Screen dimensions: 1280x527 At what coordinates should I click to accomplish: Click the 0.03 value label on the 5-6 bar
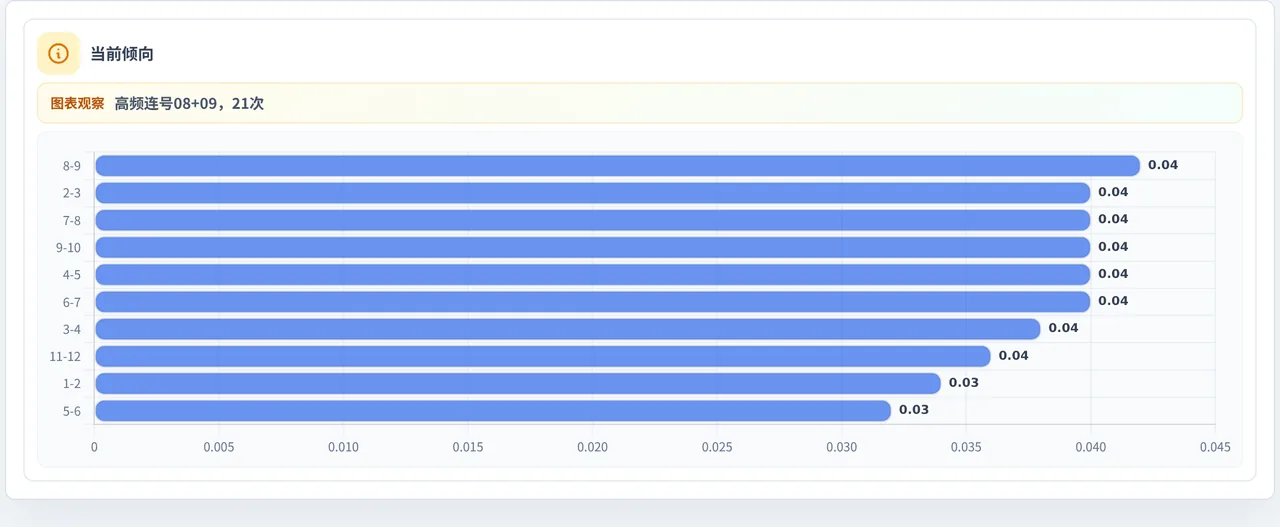pyautogui.click(x=914, y=410)
